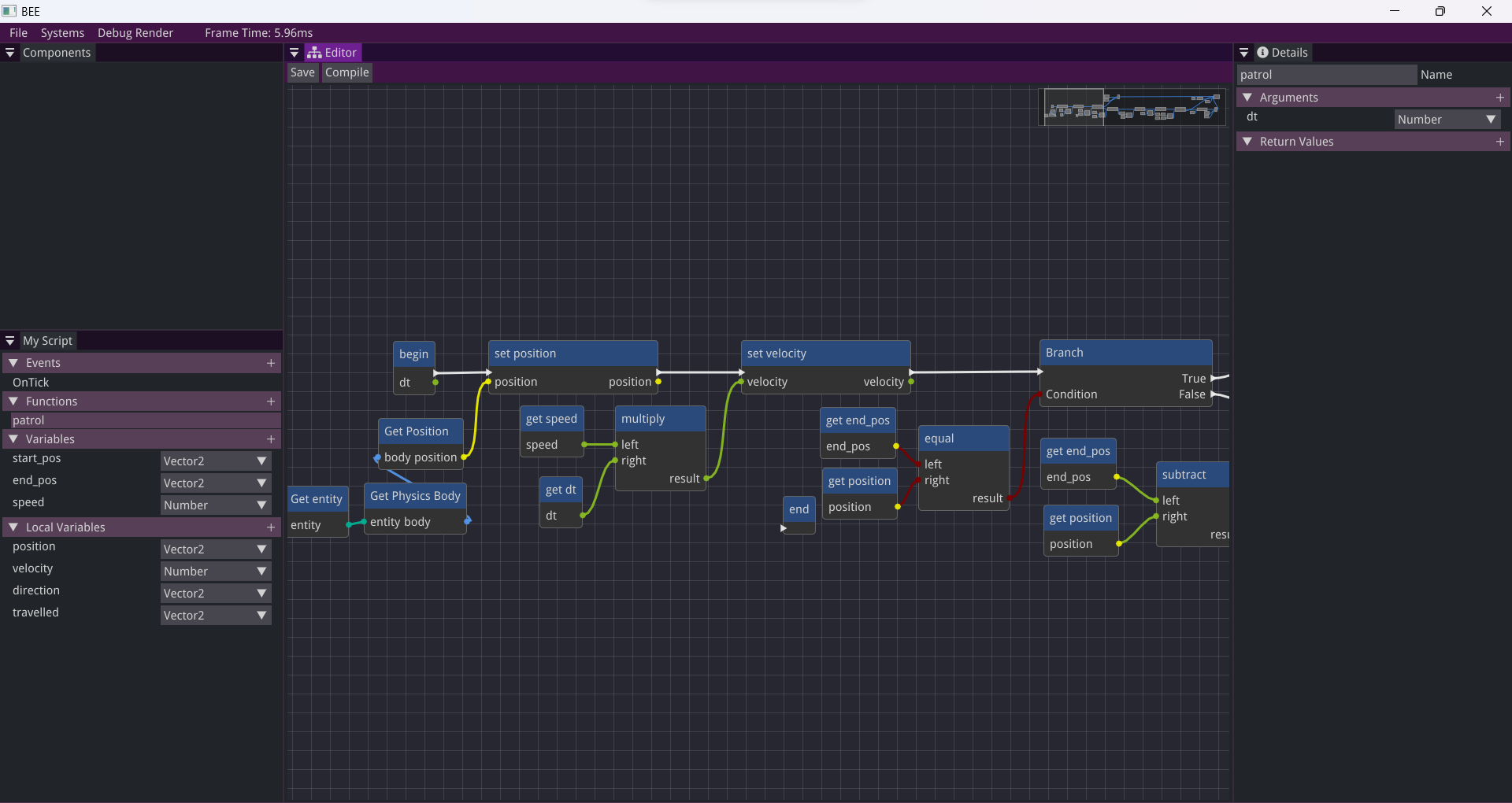Collapse the Components panel arrow
1512x803 pixels.
coord(10,53)
